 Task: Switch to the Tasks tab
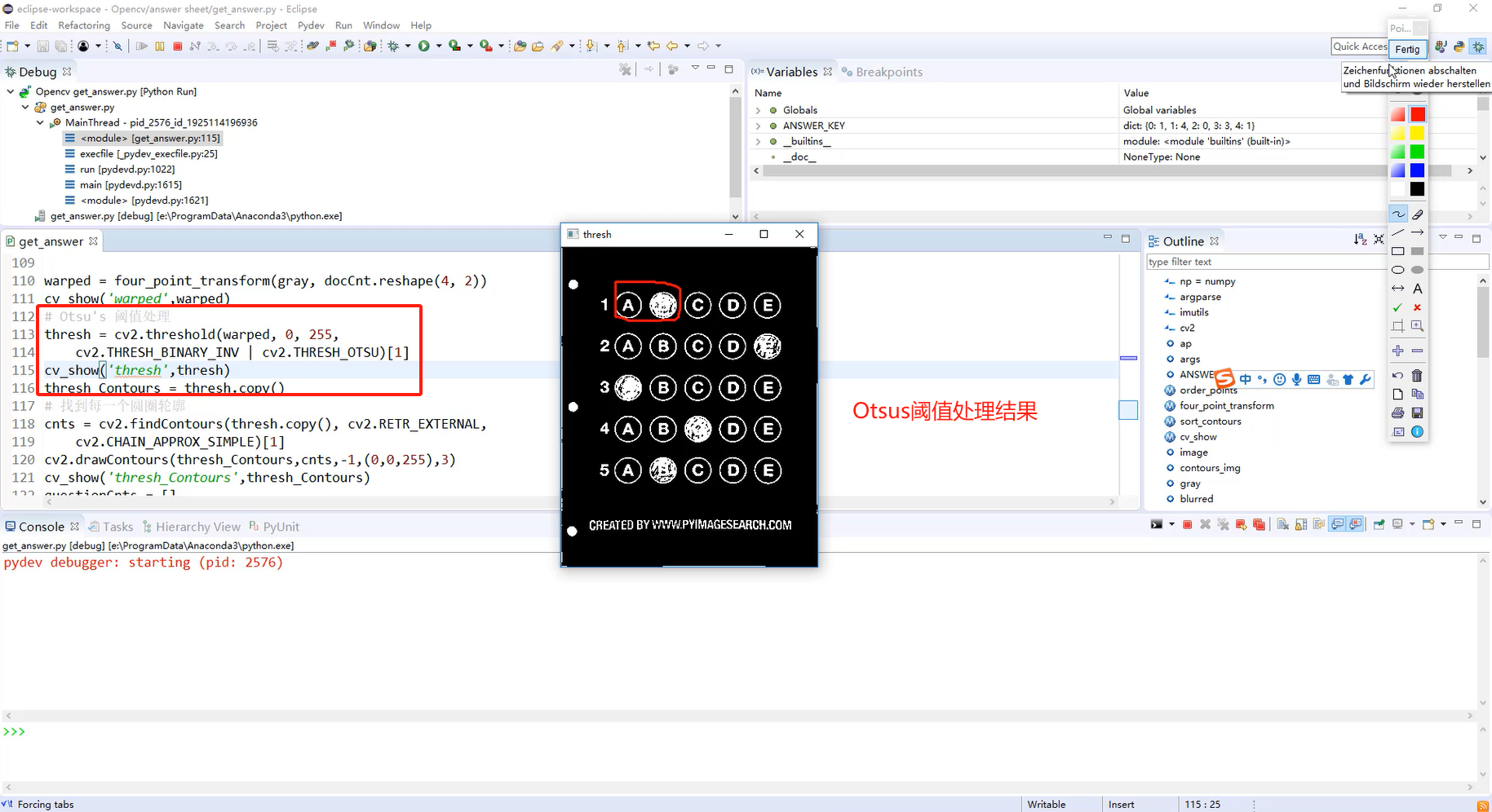click(x=111, y=527)
